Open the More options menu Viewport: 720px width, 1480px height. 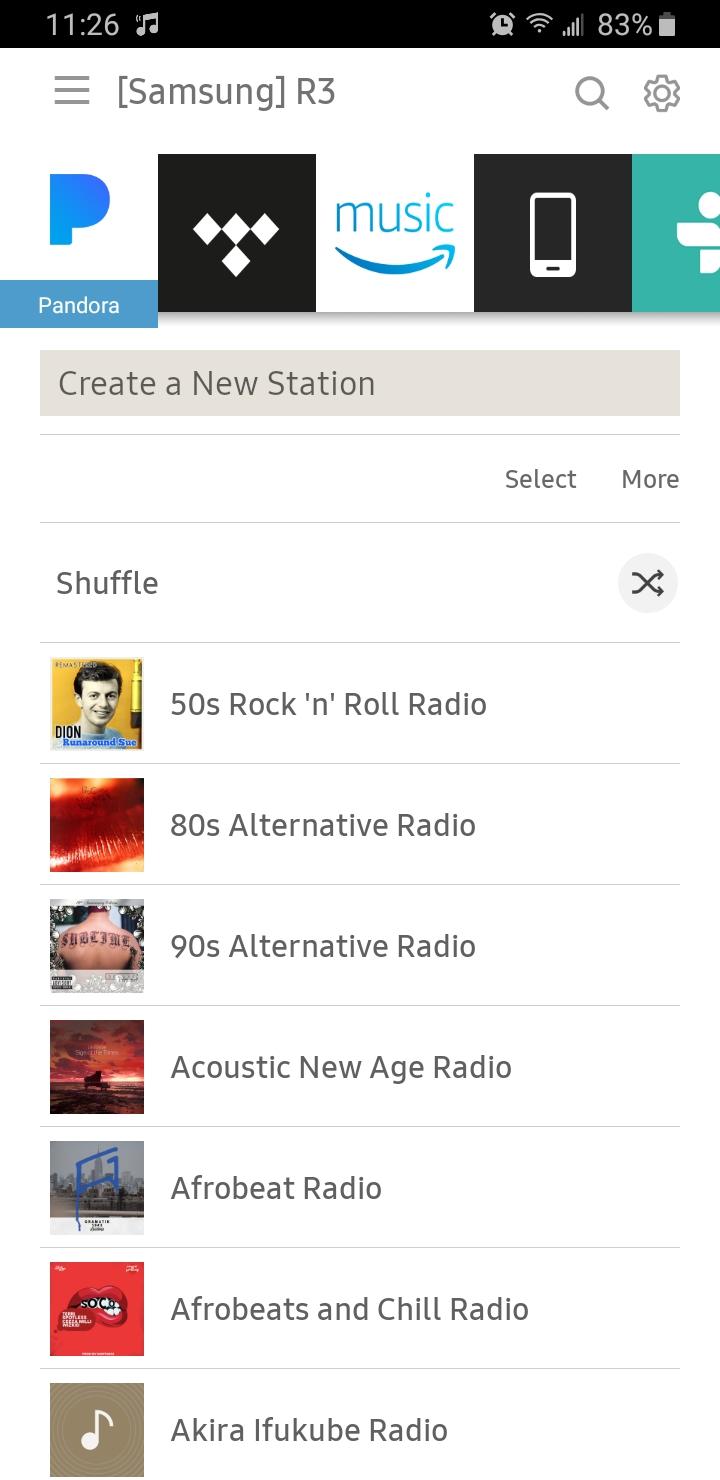[x=650, y=479]
